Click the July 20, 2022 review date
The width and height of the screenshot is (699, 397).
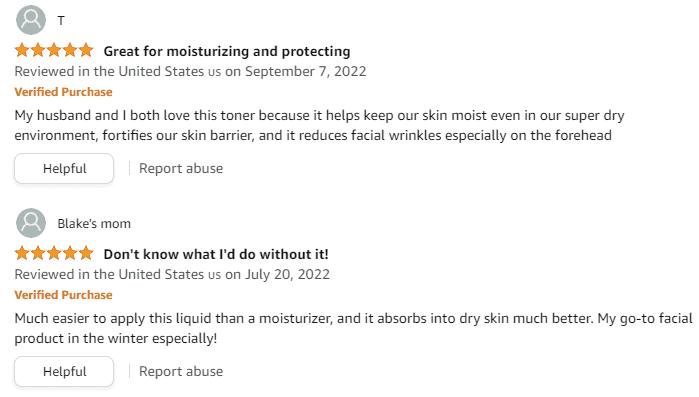coord(288,274)
